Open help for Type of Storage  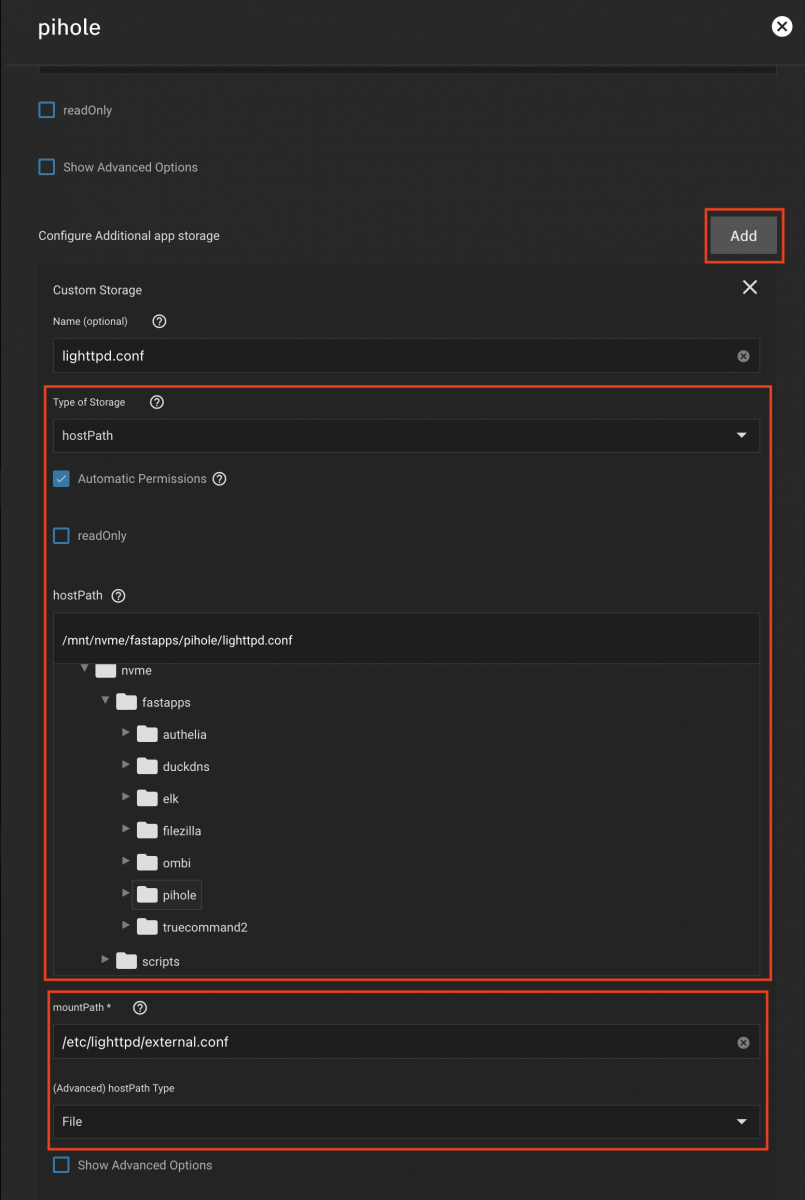pos(156,402)
